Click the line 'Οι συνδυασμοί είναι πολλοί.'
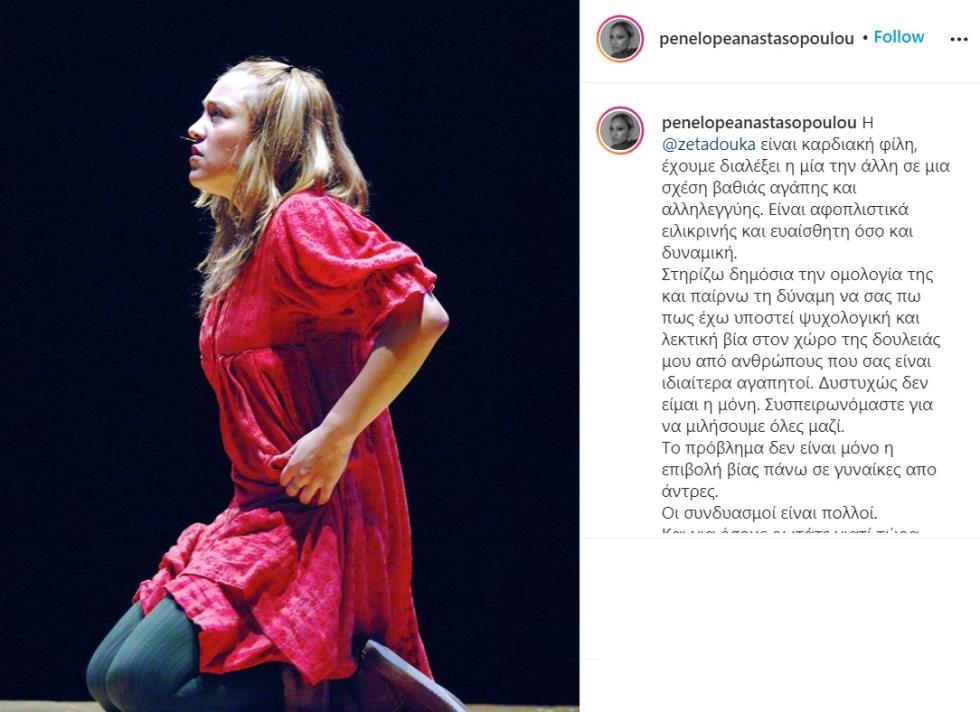Screen dimensions: 980x712 (769, 513)
